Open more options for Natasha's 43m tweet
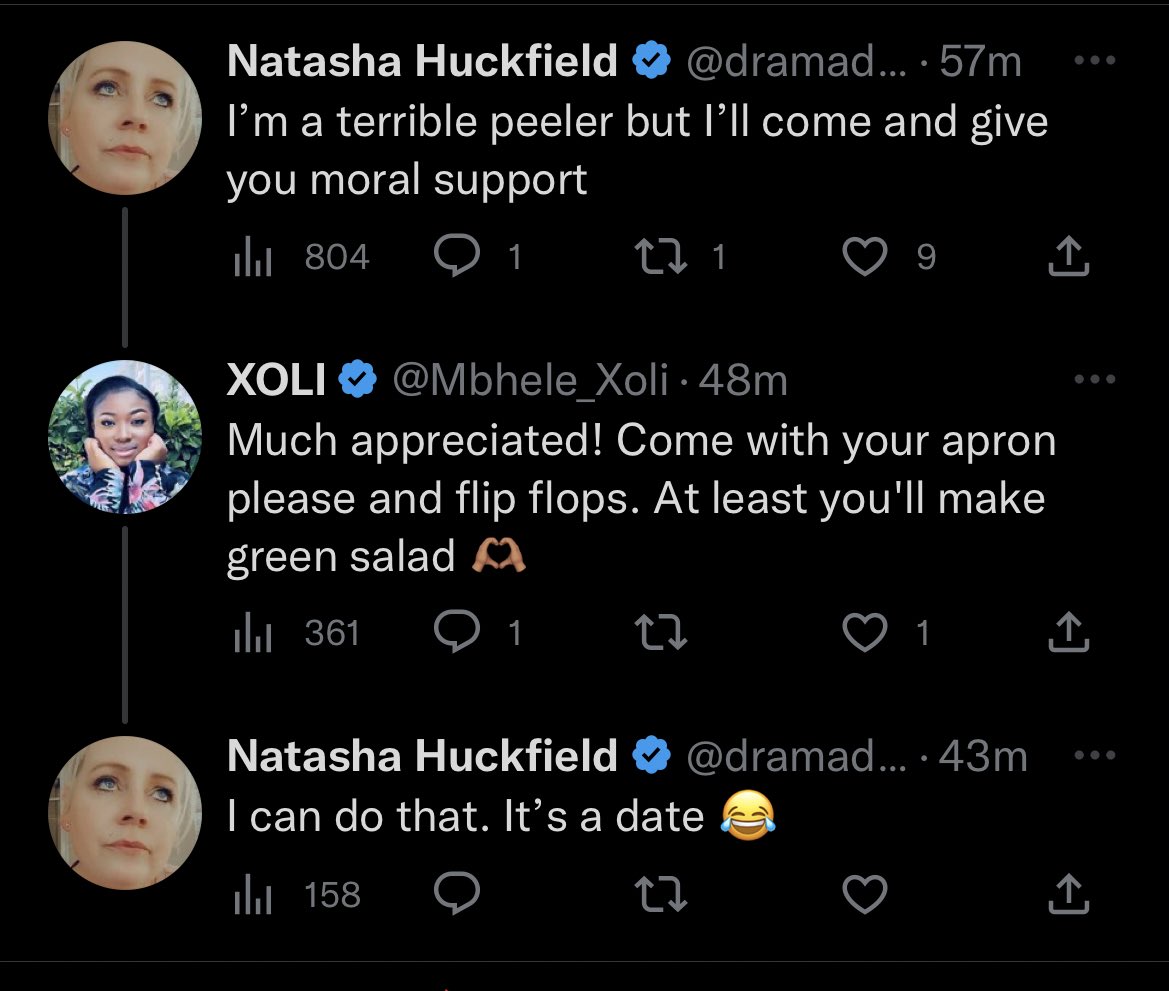Image resolution: width=1169 pixels, height=991 pixels. point(1094,755)
